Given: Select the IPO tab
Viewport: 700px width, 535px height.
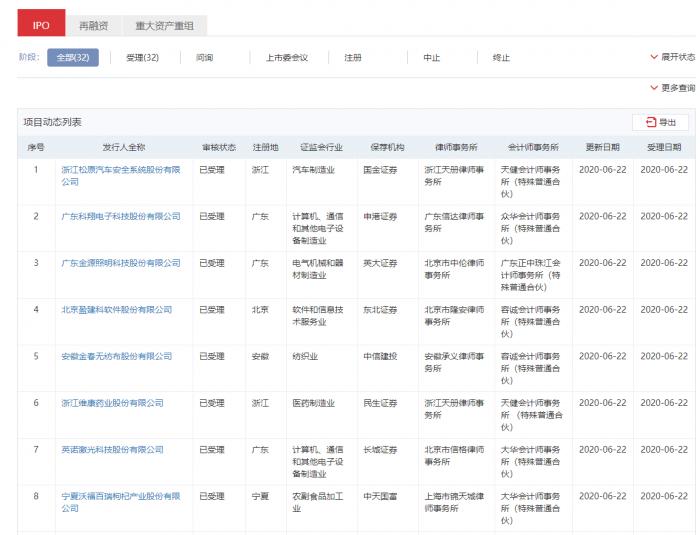Looking at the screenshot, I should [41, 23].
